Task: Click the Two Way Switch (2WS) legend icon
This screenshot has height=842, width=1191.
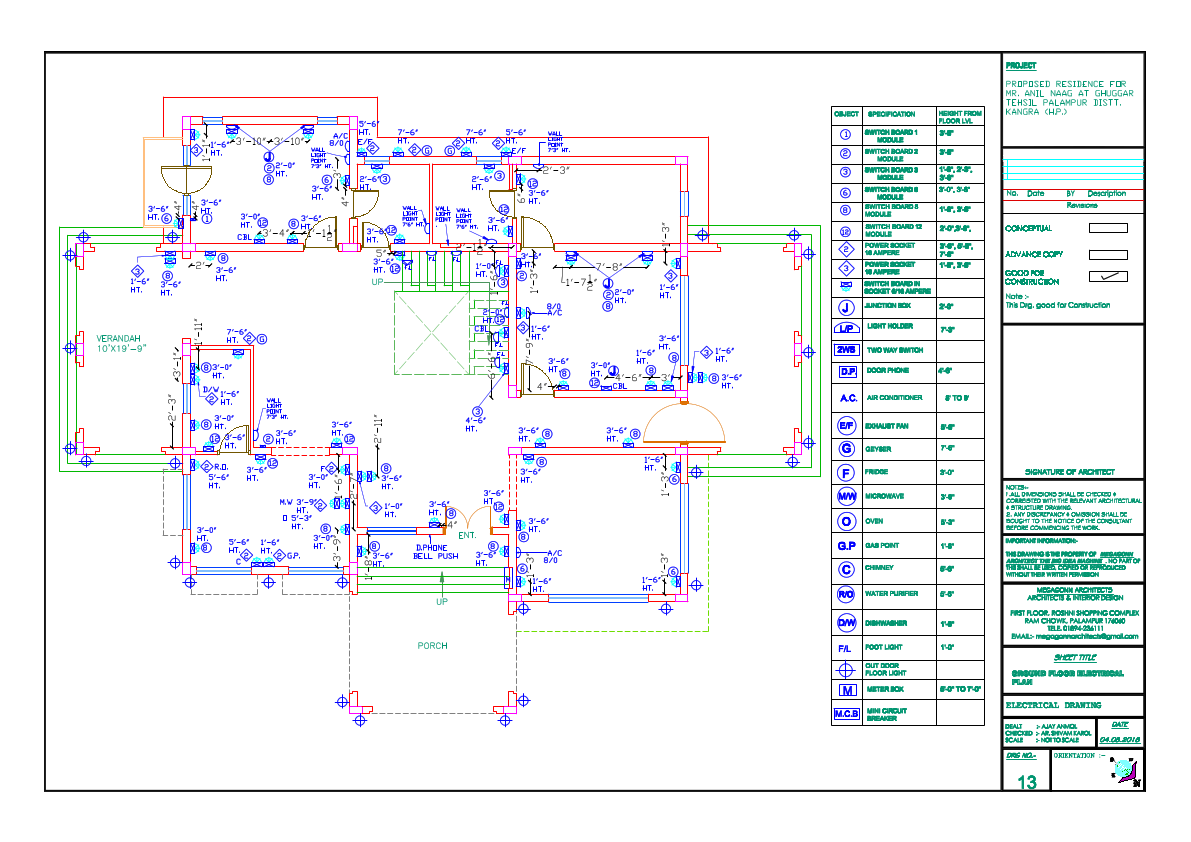Action: (x=849, y=350)
